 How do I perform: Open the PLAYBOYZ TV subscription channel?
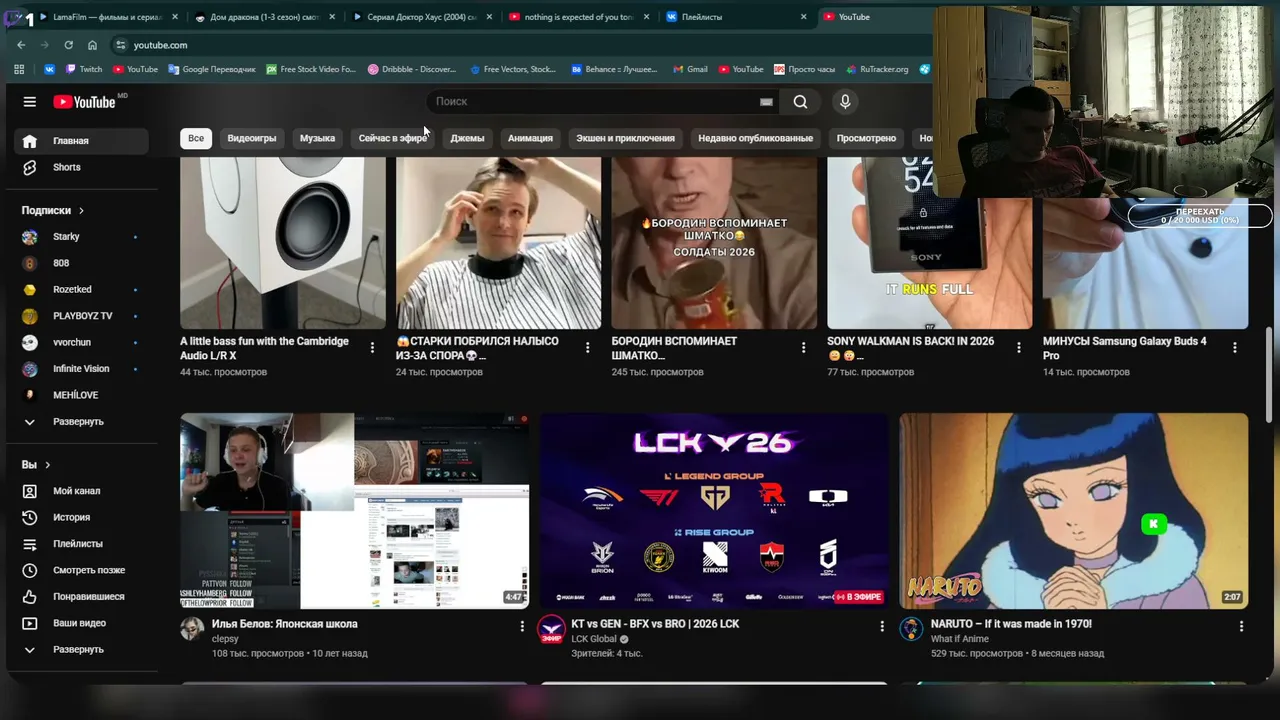tap(80, 316)
